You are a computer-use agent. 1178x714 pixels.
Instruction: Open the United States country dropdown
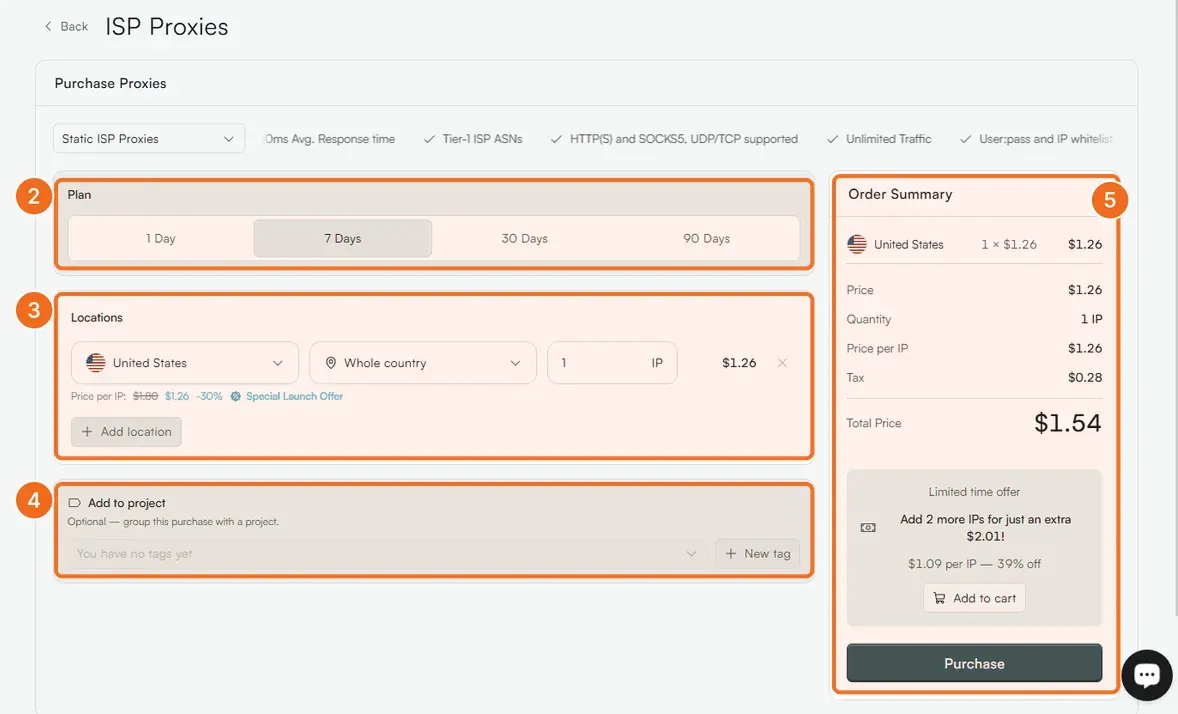tap(185, 363)
